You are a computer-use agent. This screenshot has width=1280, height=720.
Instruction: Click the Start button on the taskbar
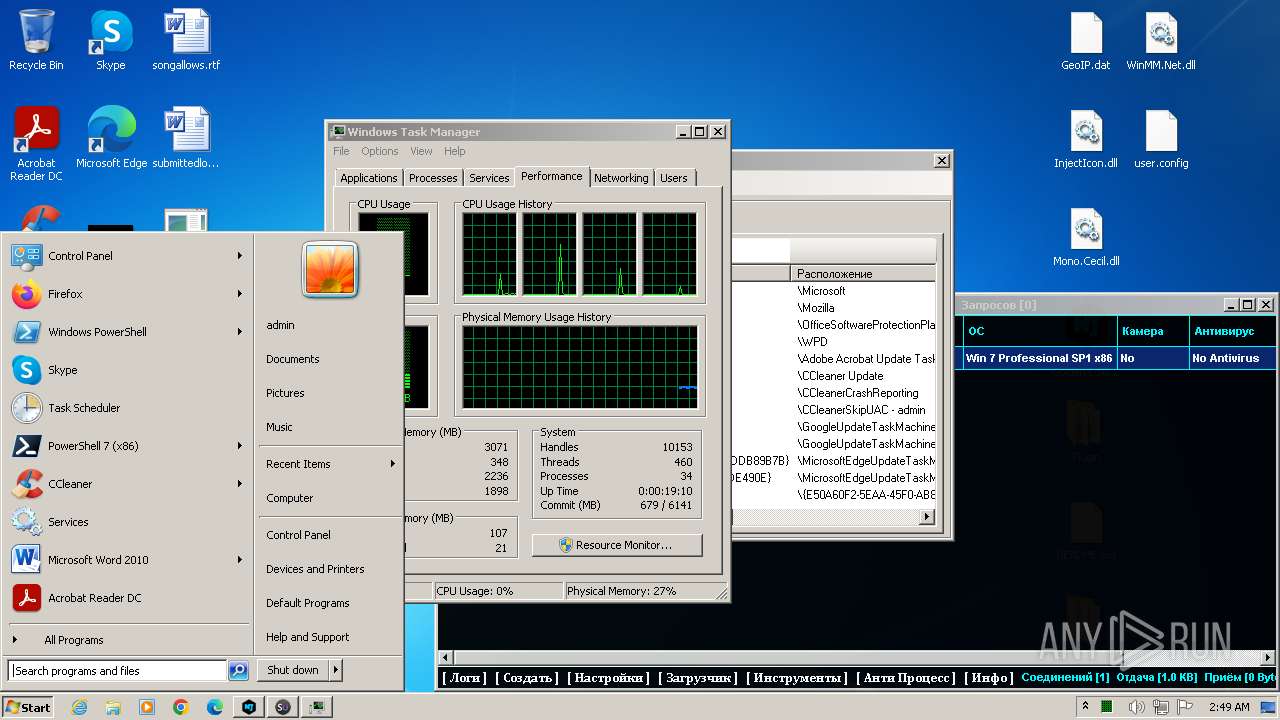(x=28, y=707)
